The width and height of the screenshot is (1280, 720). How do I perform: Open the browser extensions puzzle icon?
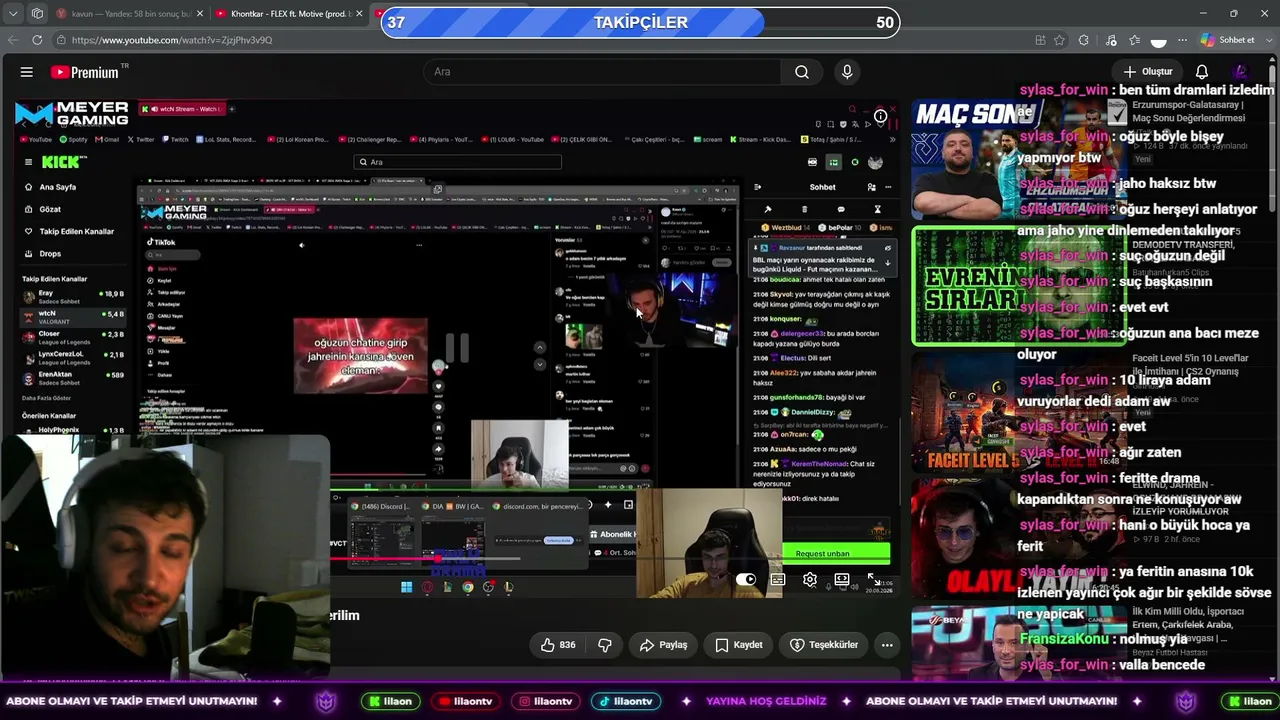coord(1084,40)
